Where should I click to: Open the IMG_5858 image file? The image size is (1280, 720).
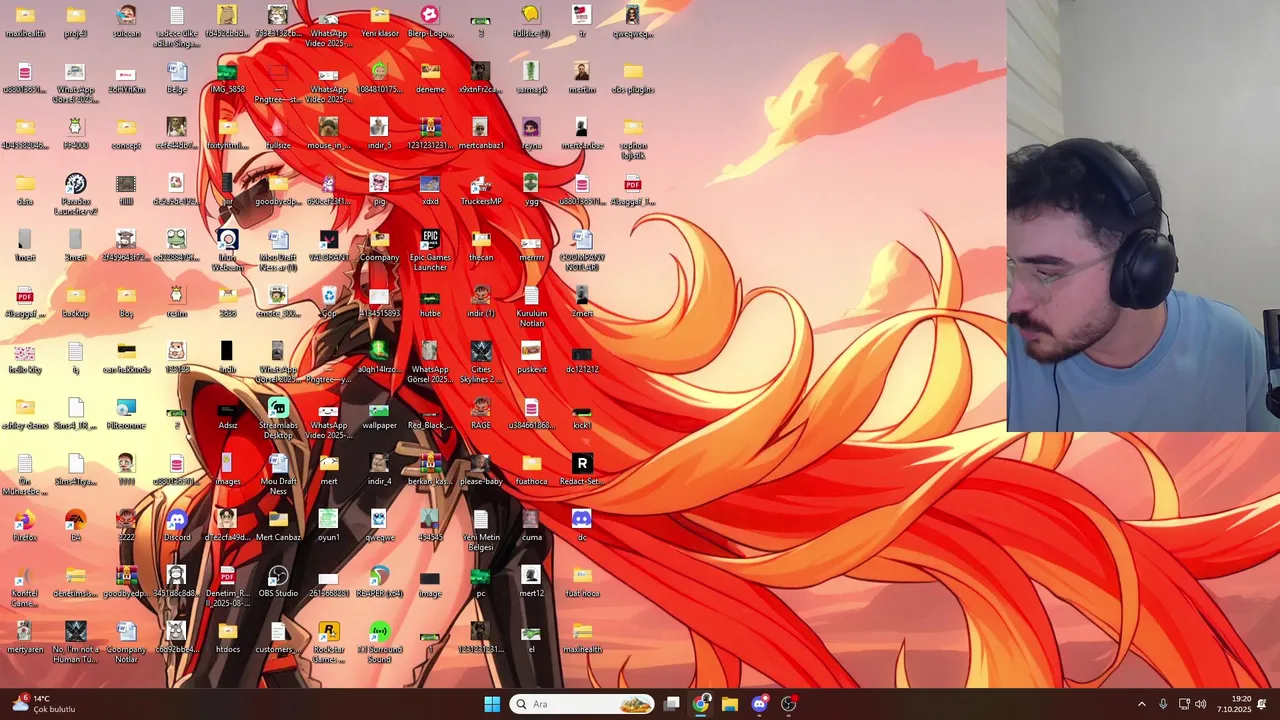coord(227,77)
